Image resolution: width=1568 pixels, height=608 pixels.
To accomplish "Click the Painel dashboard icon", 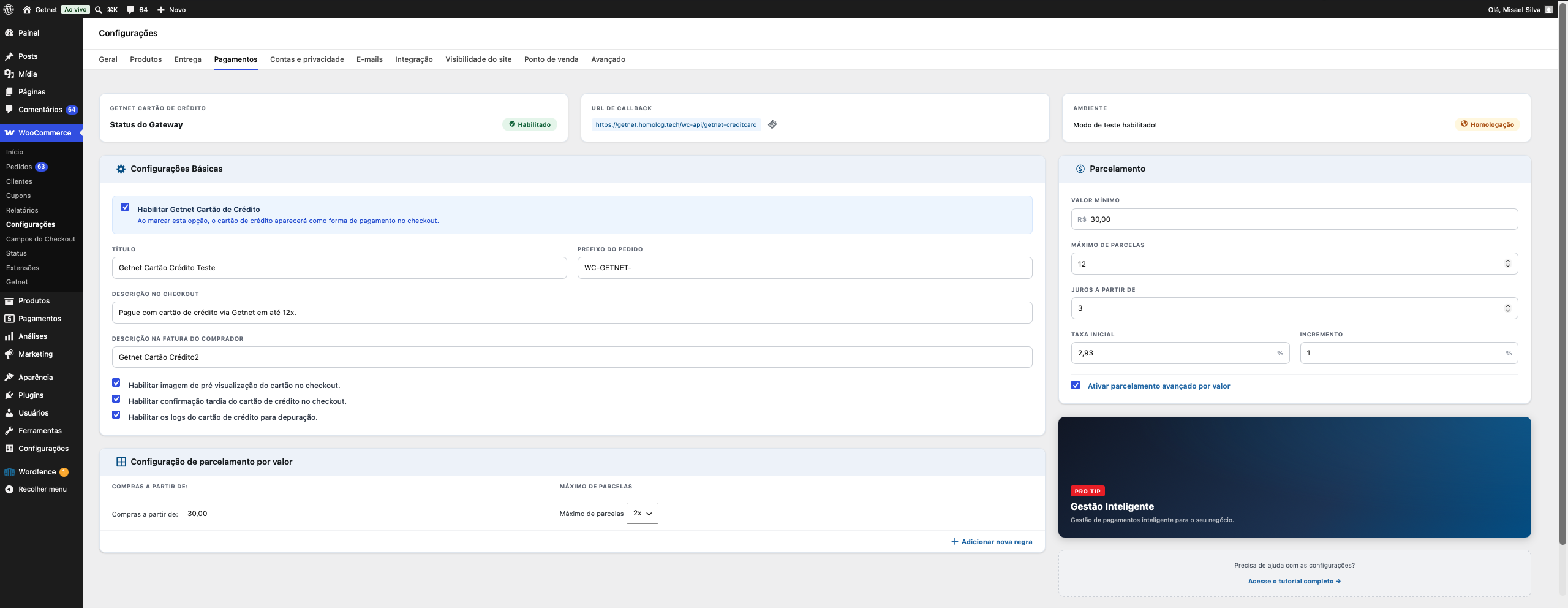I will (9, 33).
